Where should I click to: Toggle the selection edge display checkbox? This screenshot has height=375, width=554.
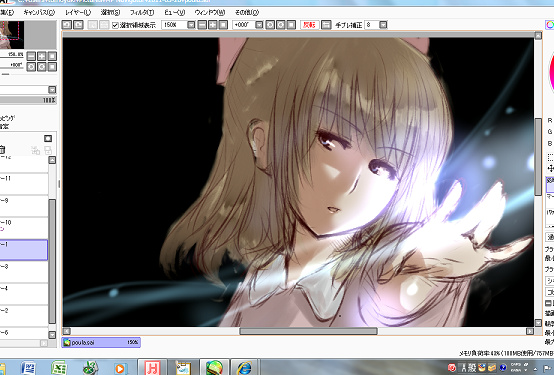pos(115,25)
